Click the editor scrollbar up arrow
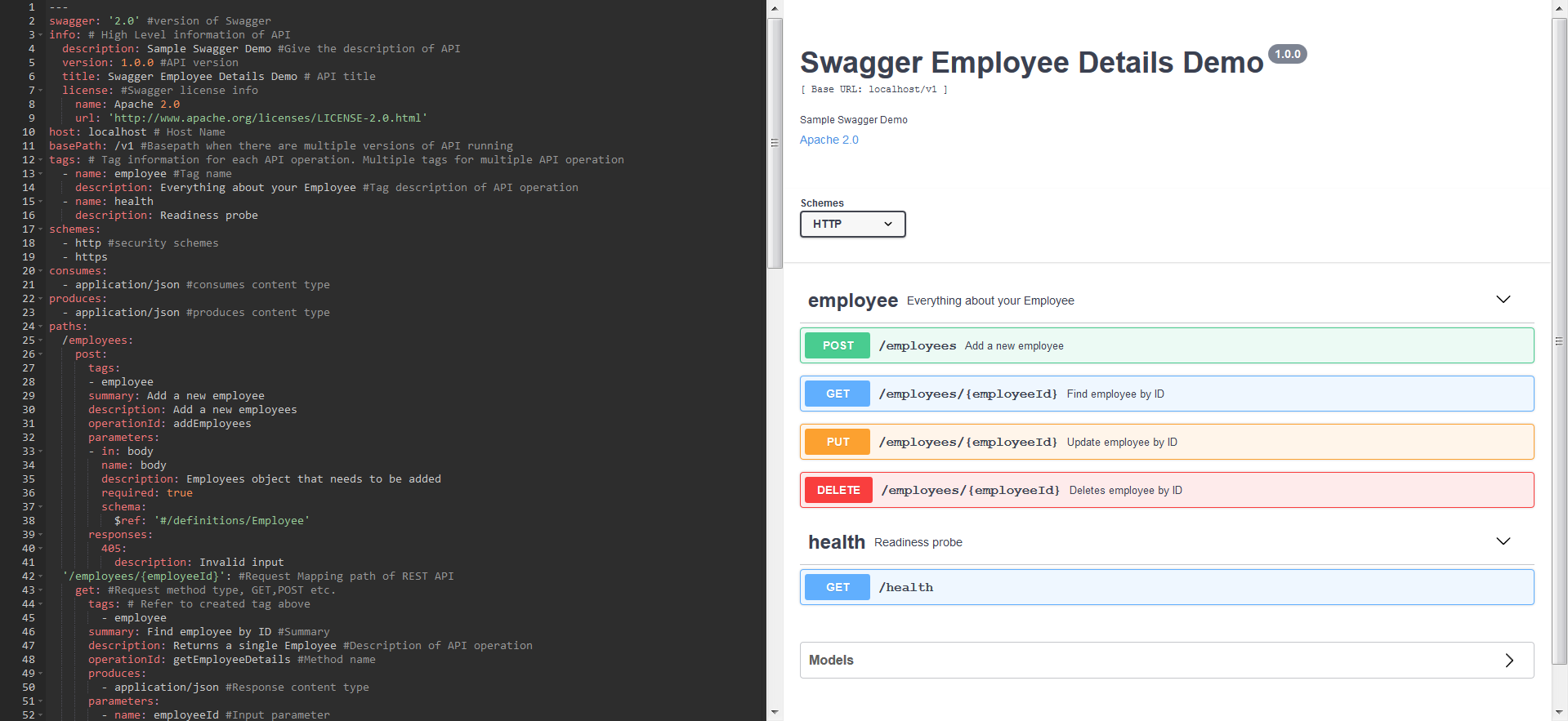The width and height of the screenshot is (1568, 721). coord(775,7)
